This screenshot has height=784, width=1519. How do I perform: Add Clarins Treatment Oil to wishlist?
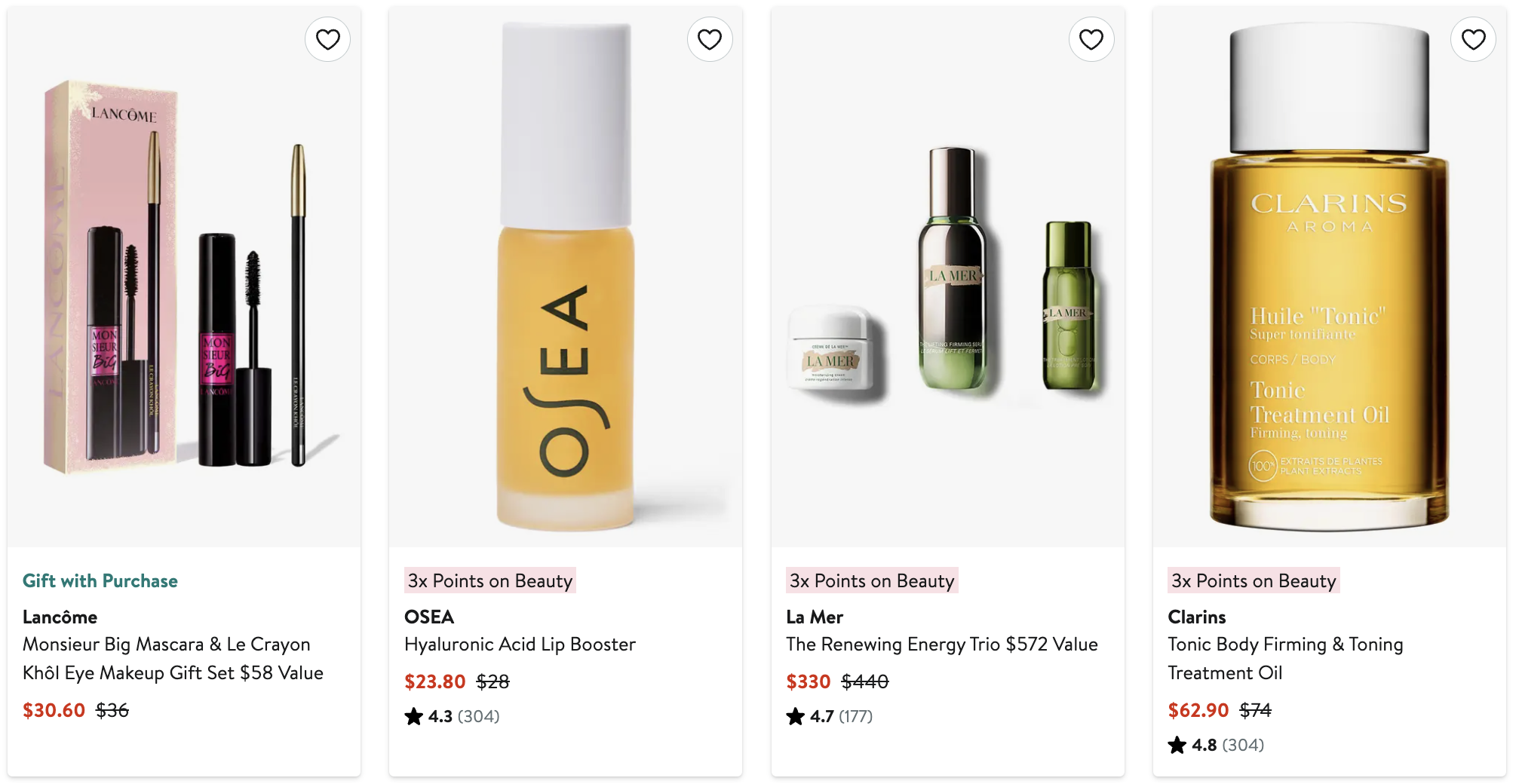(1472, 39)
